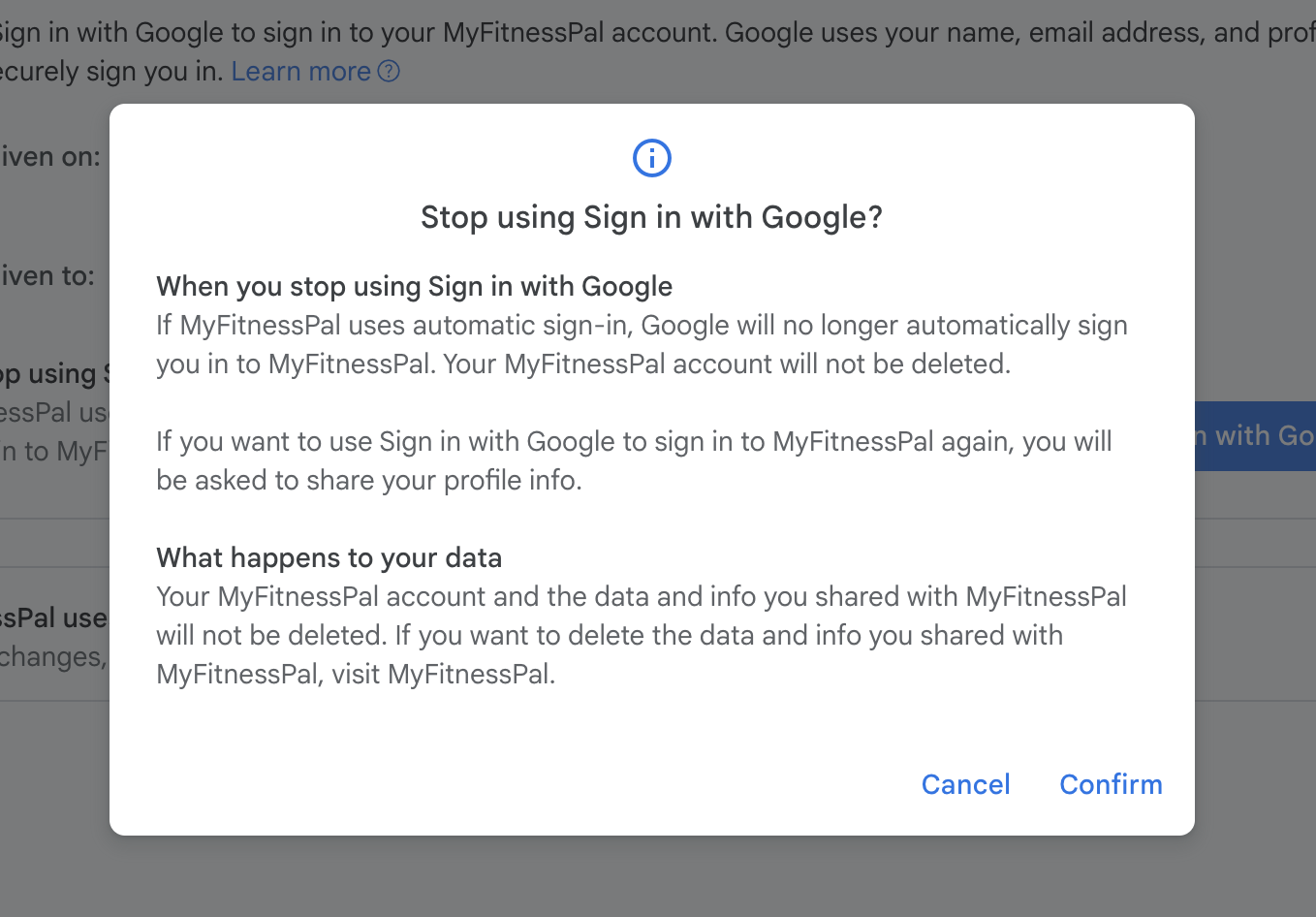Click the question mark icon beside Learn more

pyautogui.click(x=389, y=71)
